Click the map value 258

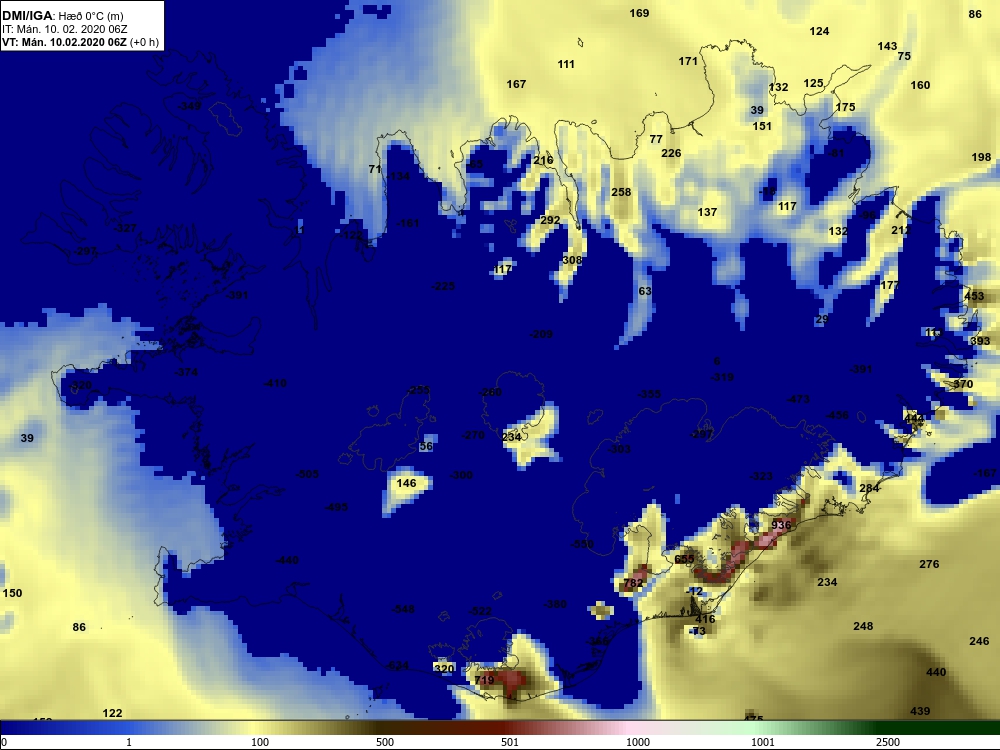(x=621, y=192)
